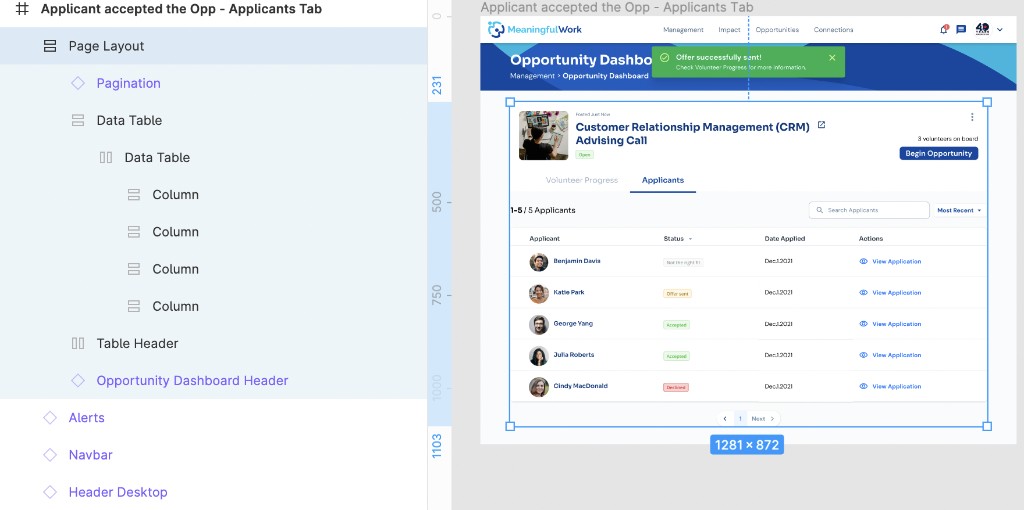Open the Connections nav item
The width and height of the screenshot is (1024, 510).
[x=833, y=29]
